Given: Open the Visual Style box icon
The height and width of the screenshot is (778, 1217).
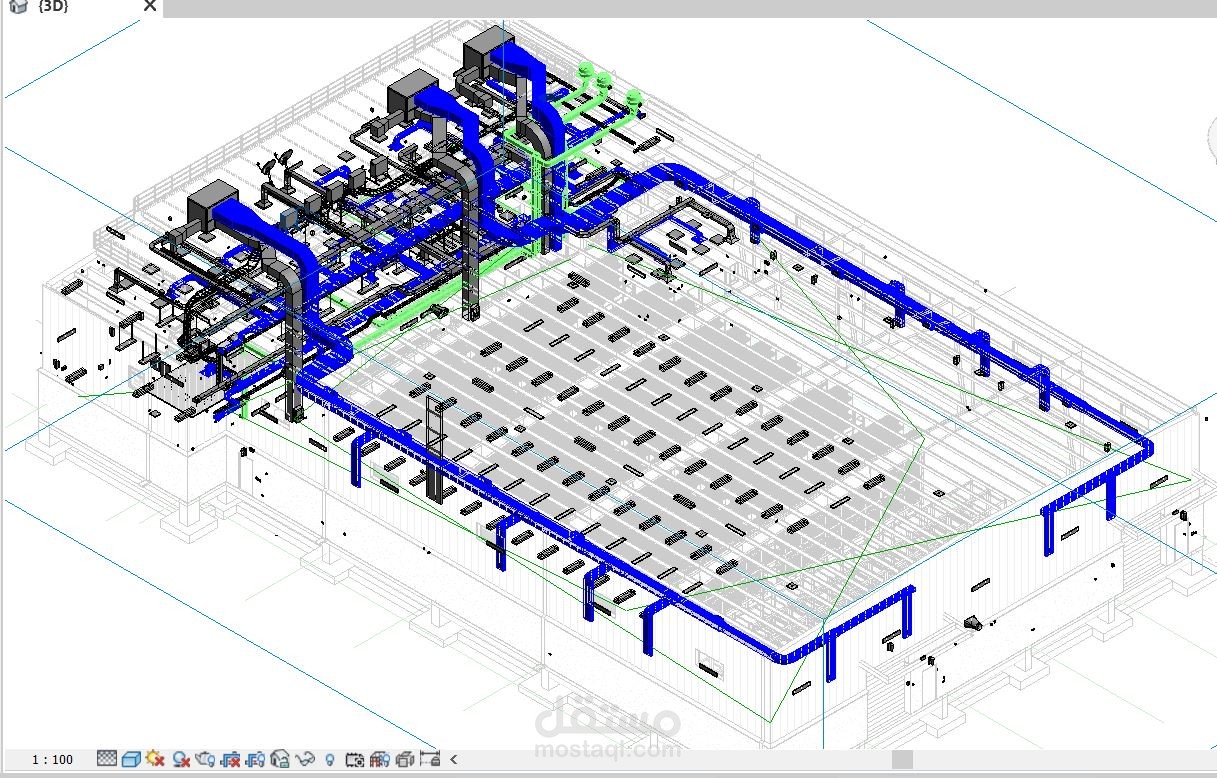Looking at the screenshot, I should click(131, 759).
